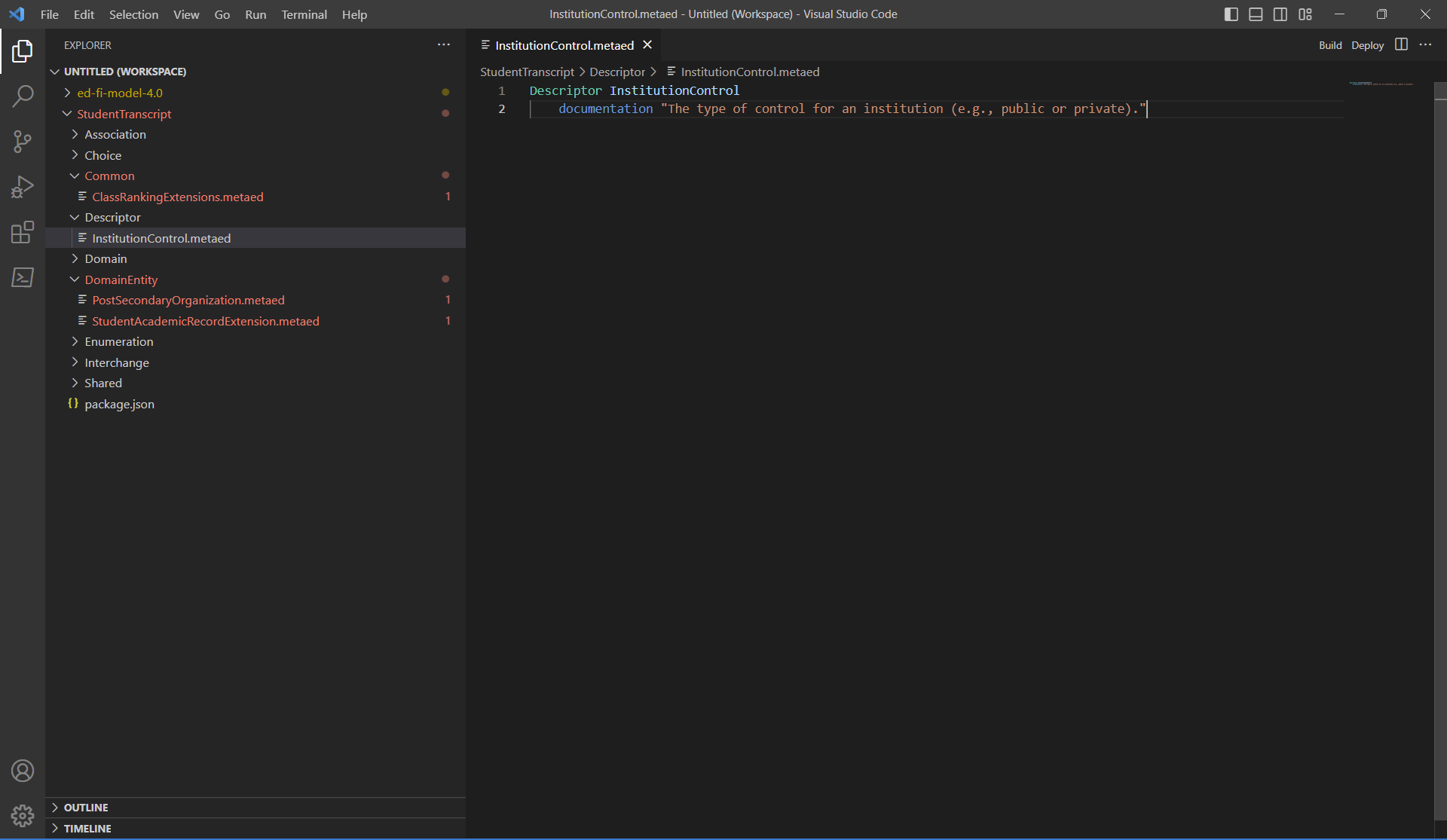Toggle secondary side bar visibility
This screenshot has height=840, width=1447.
tap(1280, 14)
